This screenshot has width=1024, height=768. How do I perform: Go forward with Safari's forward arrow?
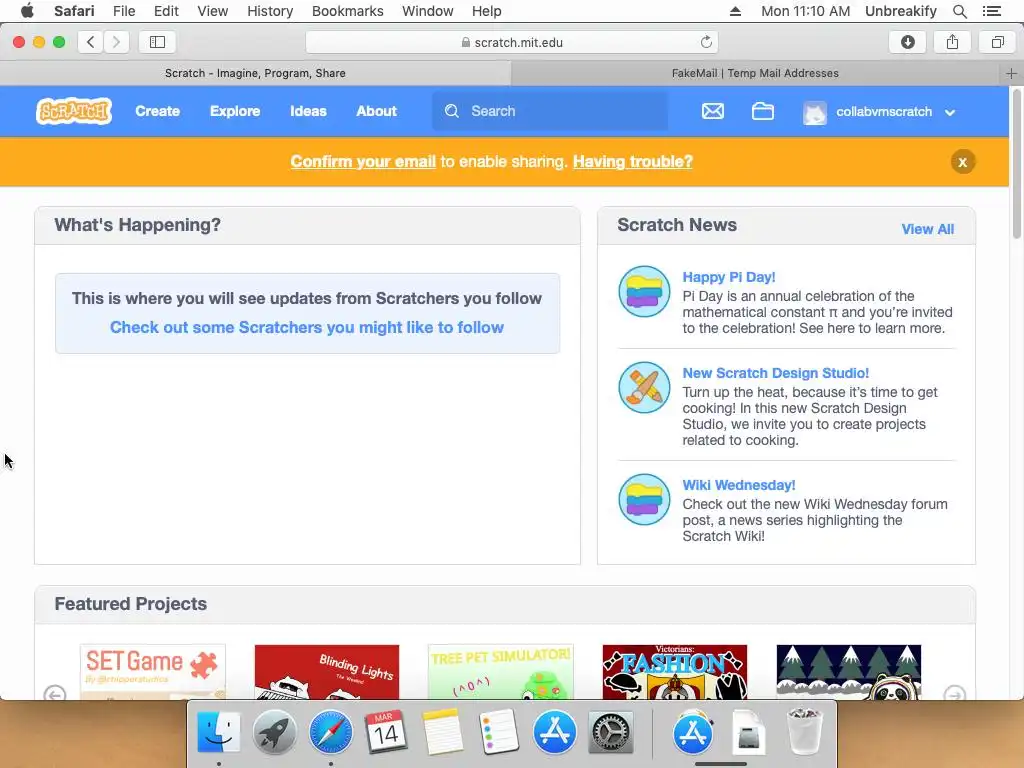116,42
